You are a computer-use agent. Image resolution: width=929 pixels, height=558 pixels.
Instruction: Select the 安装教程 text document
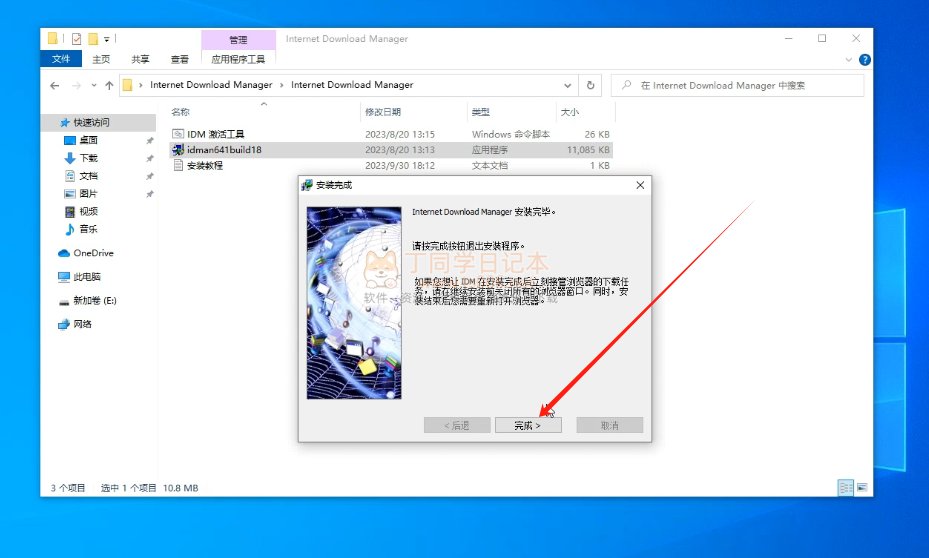click(205, 165)
